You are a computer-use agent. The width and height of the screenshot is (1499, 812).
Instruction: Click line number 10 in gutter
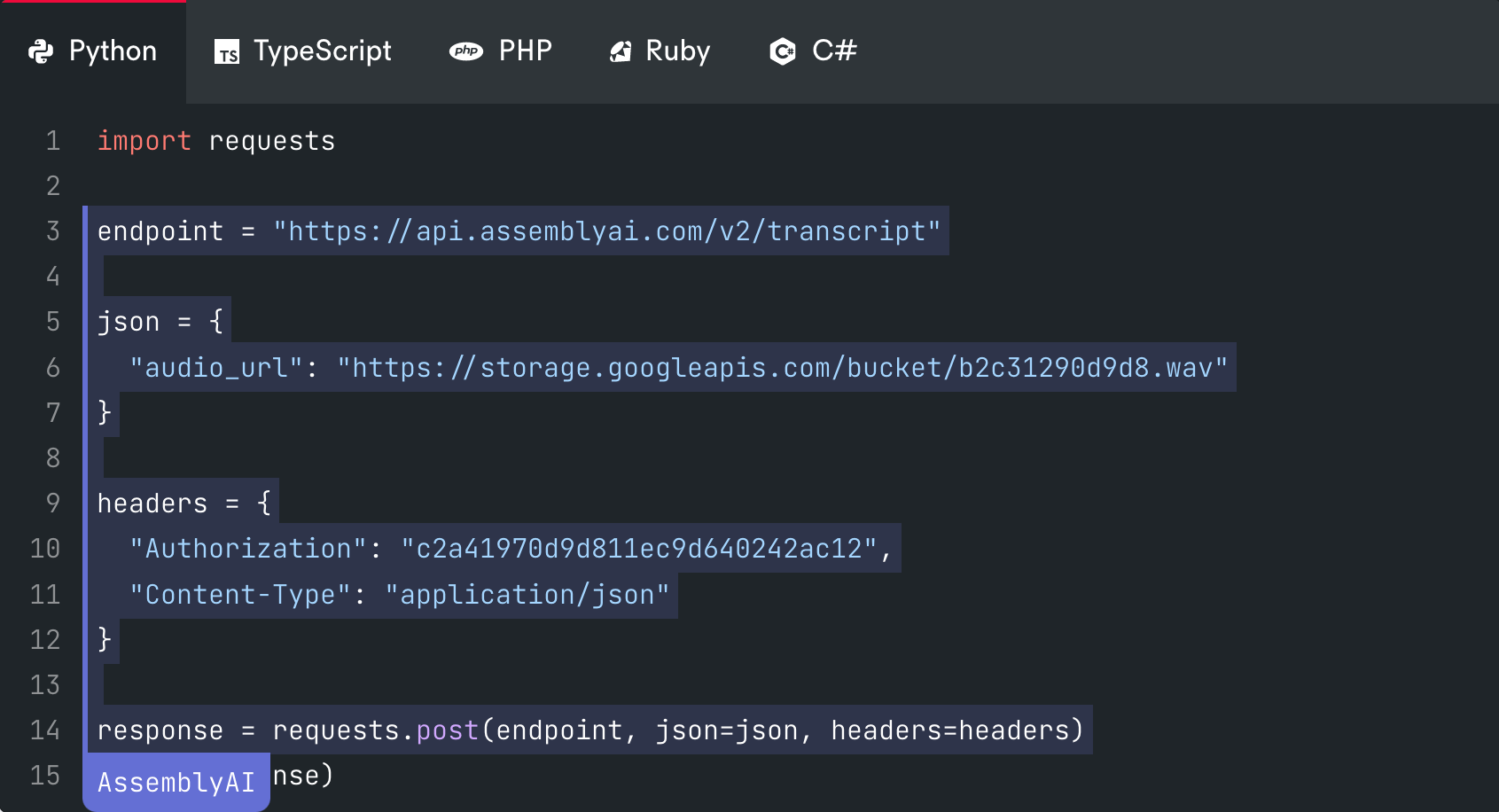coord(45,549)
